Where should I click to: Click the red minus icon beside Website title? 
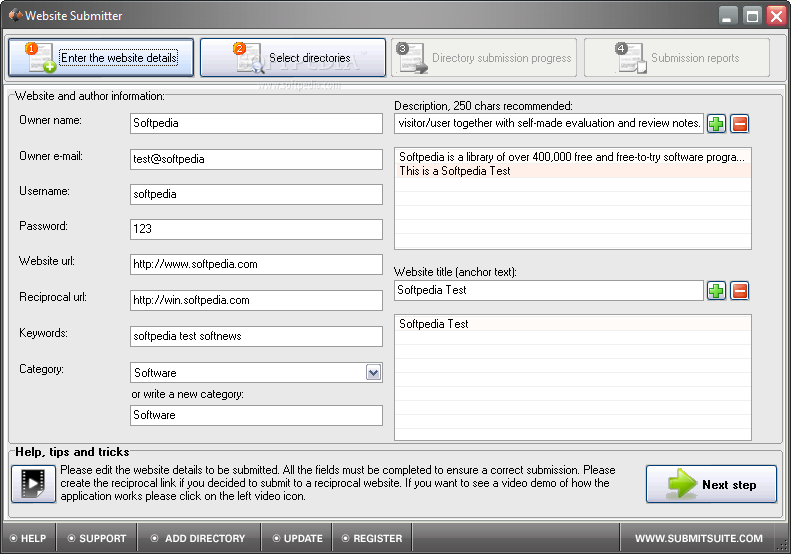tap(740, 291)
